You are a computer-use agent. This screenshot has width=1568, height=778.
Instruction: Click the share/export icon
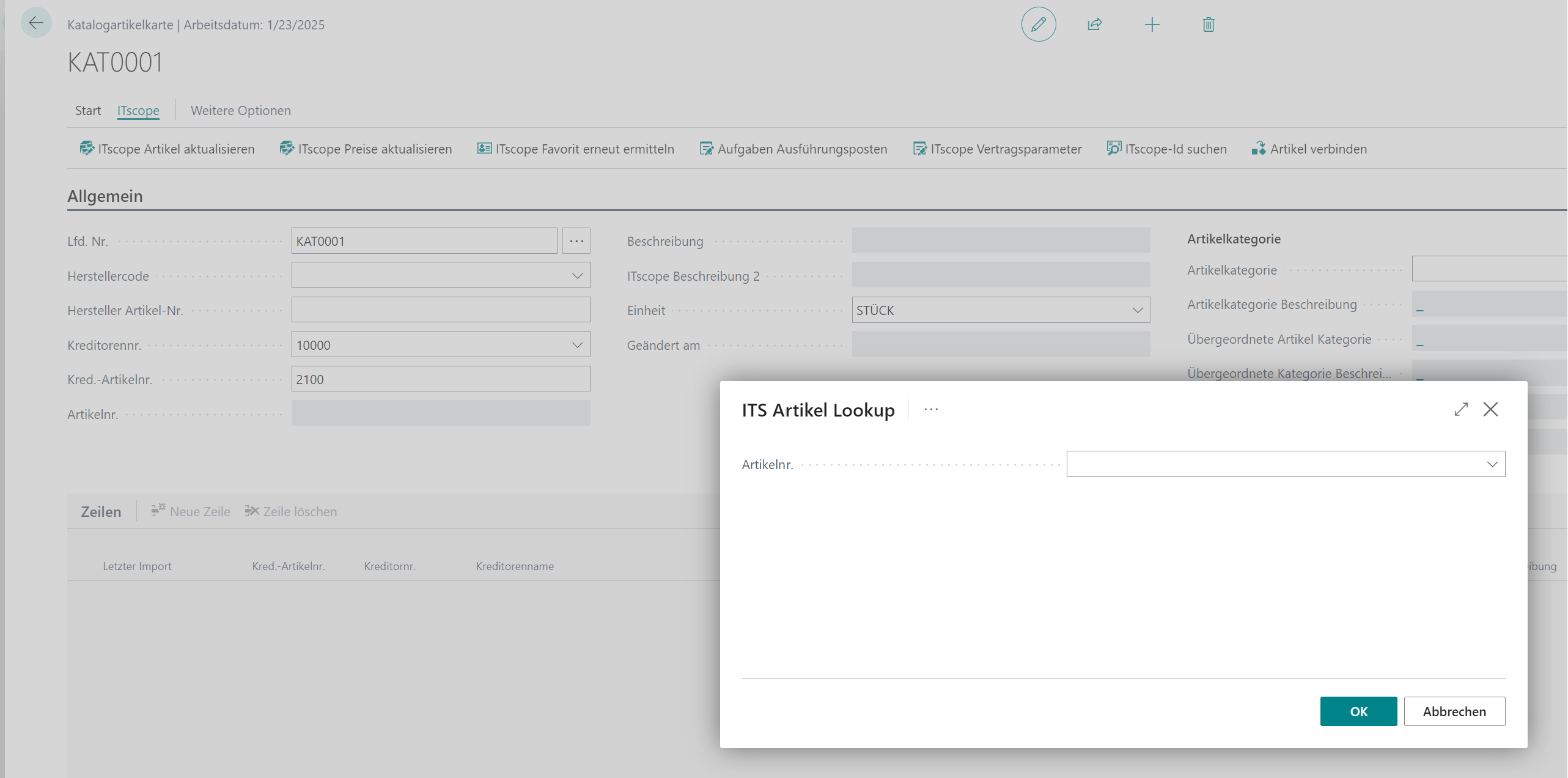click(x=1093, y=24)
